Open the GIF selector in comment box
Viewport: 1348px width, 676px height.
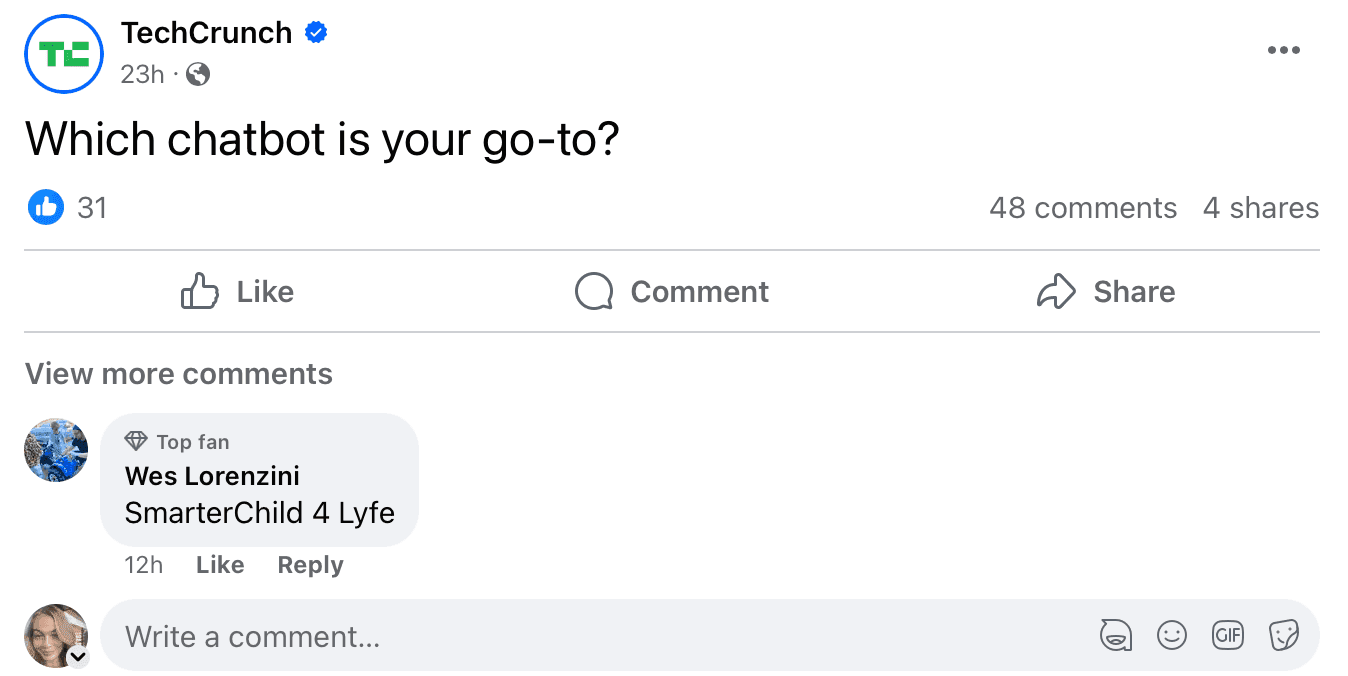coord(1228,635)
